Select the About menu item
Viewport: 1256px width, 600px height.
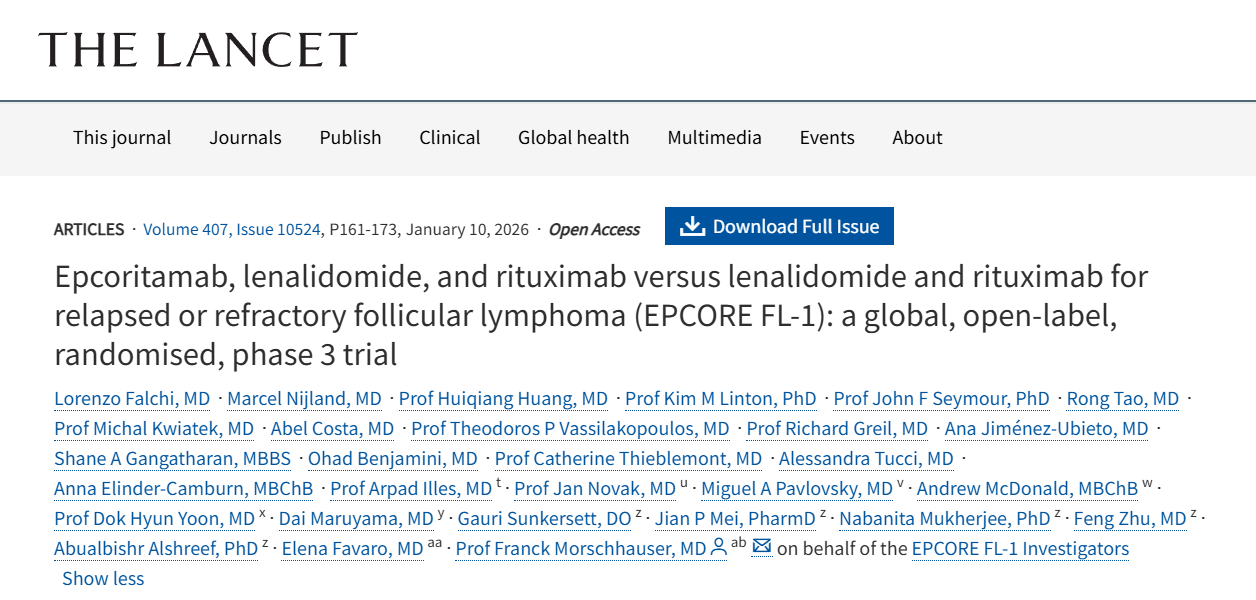(x=917, y=138)
